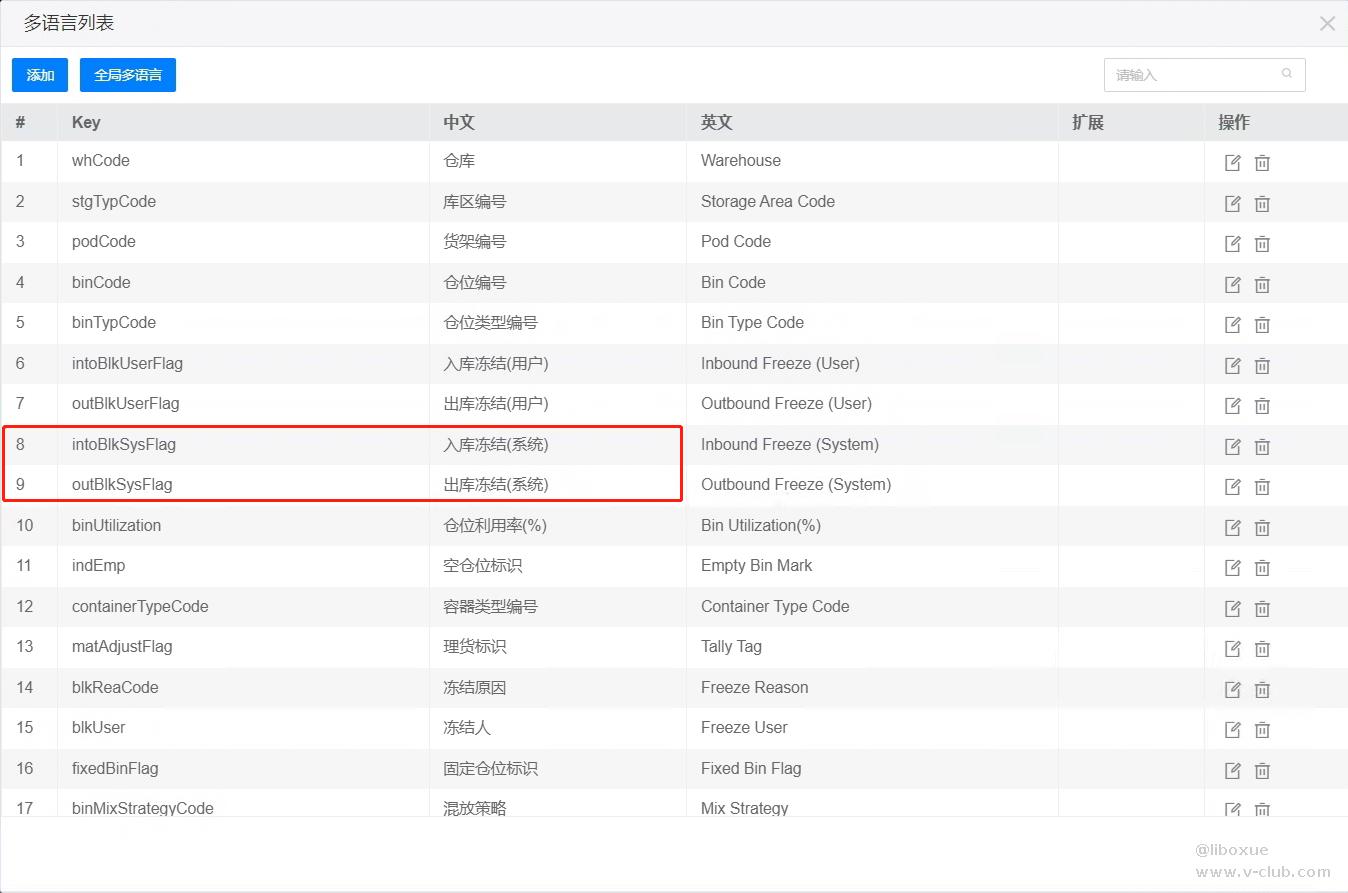1348x893 pixels.
Task: Delete the stgTypCode row via trash icon
Action: click(1262, 204)
